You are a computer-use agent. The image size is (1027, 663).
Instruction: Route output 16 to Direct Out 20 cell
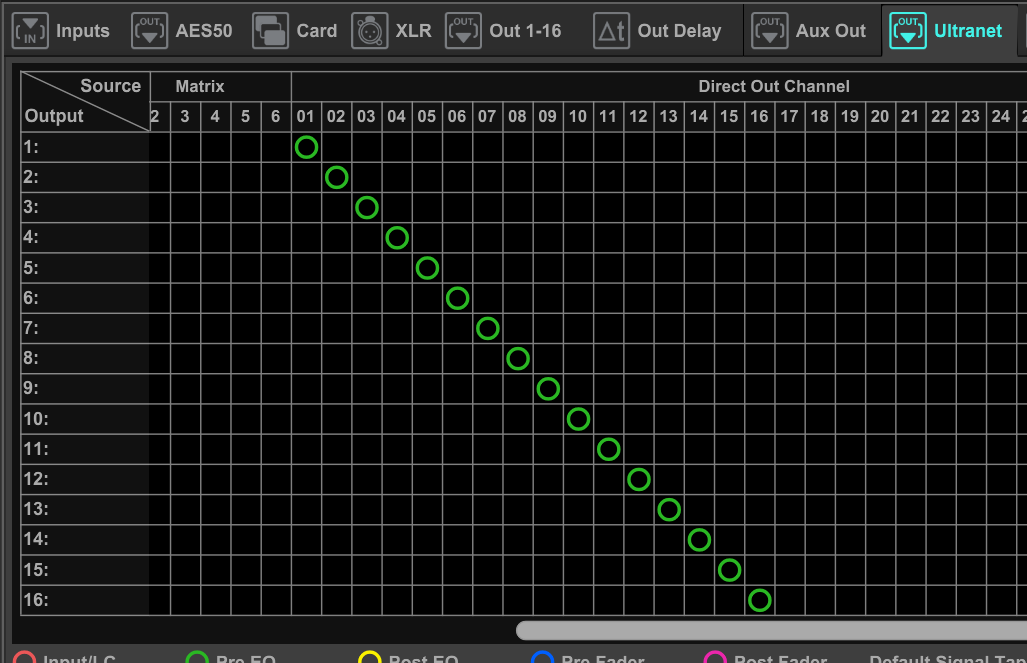coord(880,600)
